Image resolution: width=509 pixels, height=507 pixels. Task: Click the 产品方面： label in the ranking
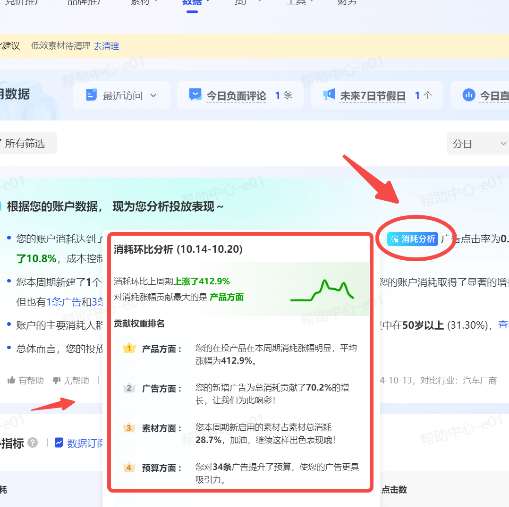point(162,349)
